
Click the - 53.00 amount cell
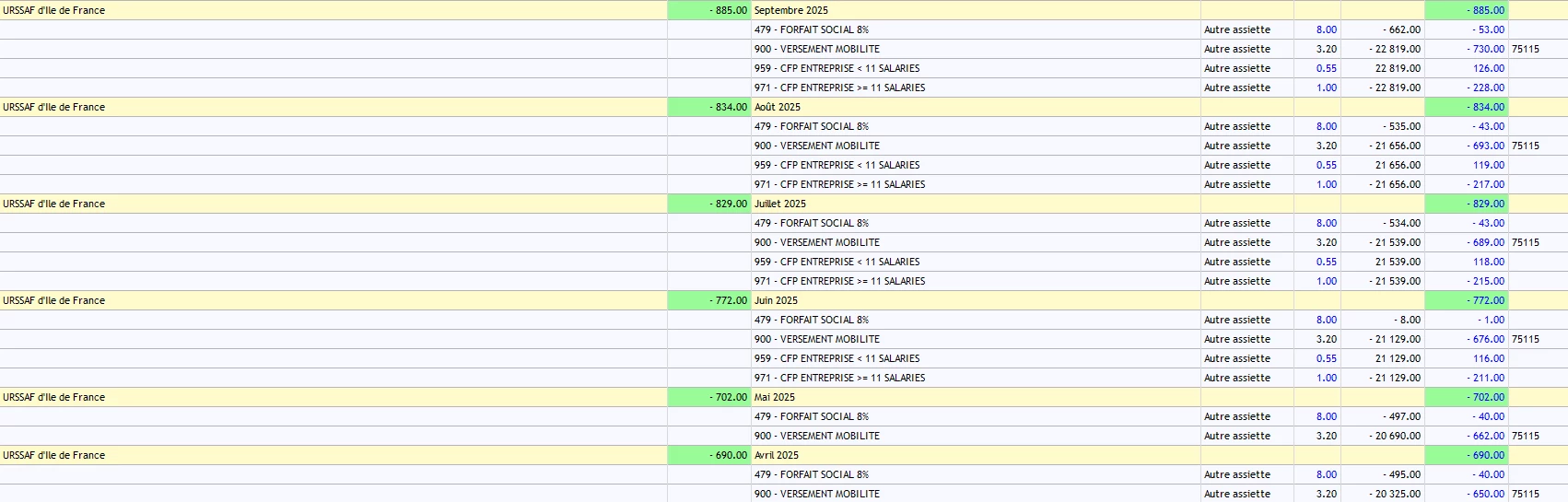coord(1467,29)
